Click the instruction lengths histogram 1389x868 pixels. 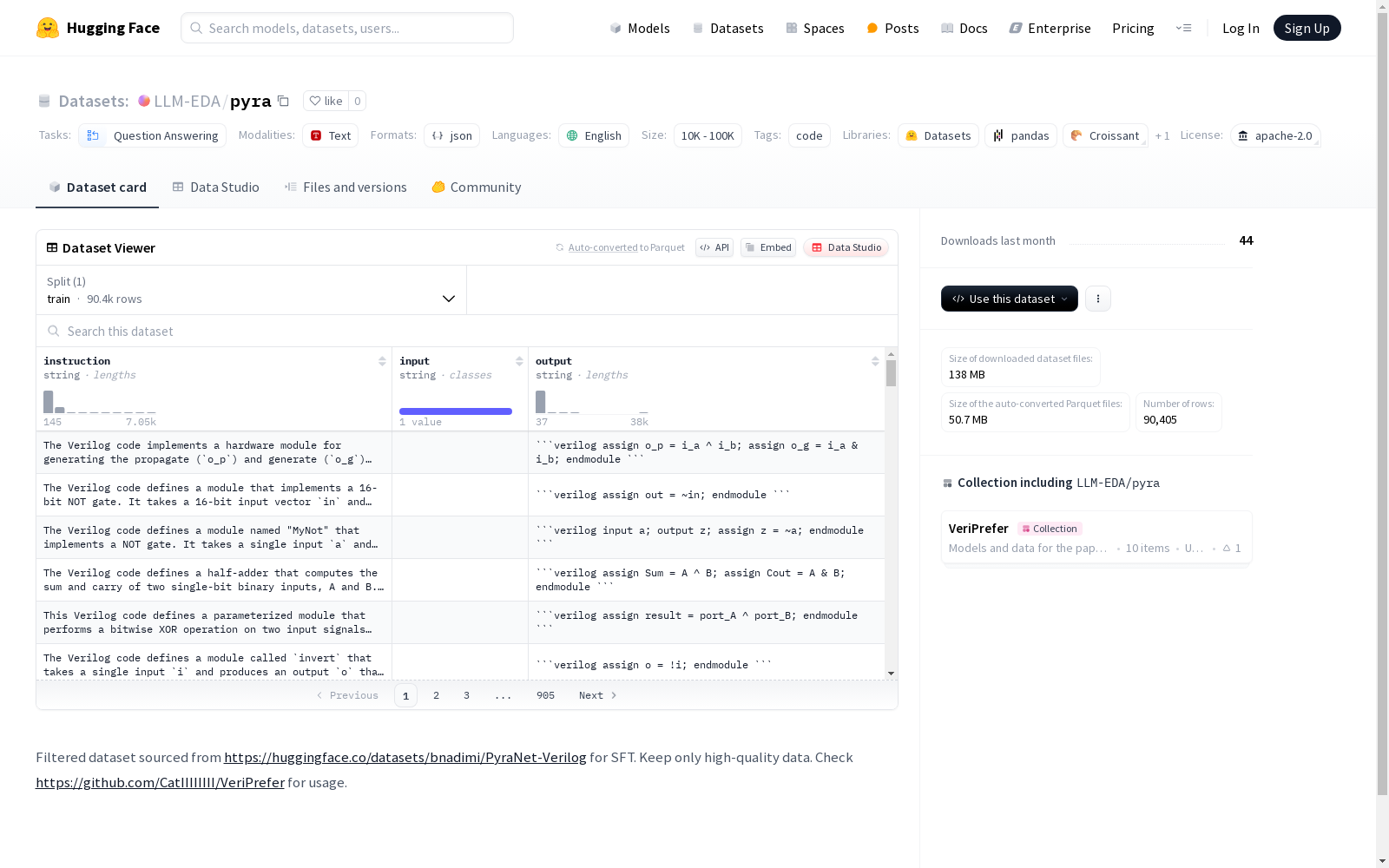coord(100,402)
